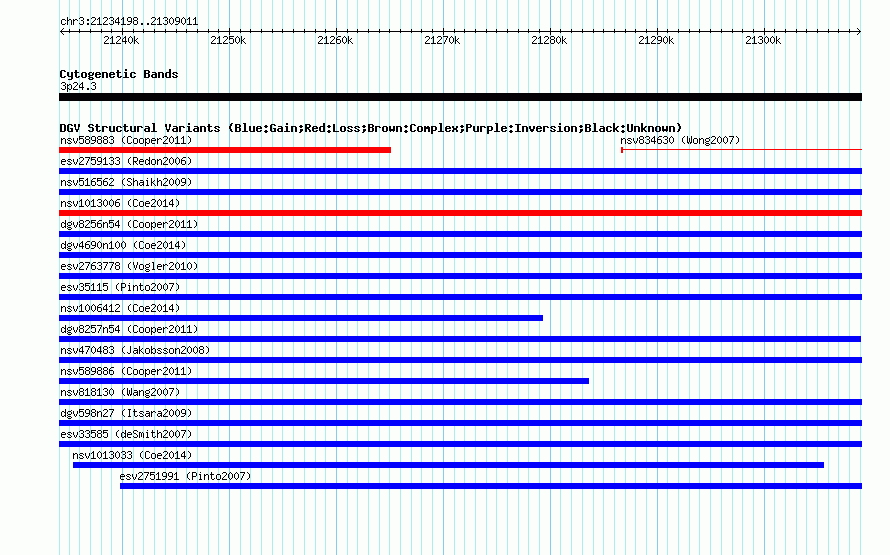
Task: Click the 21280k ruler position label
Action: coord(549,40)
